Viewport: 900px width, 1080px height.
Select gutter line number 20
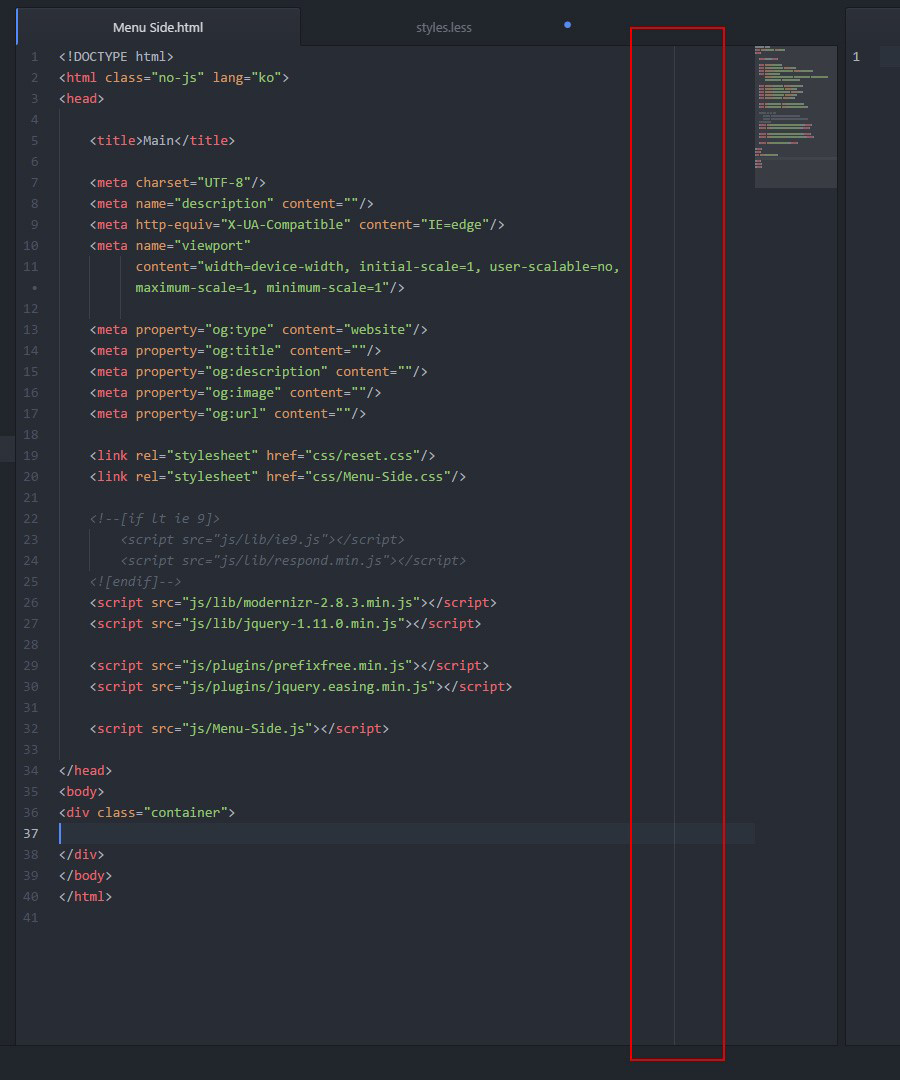click(x=31, y=477)
